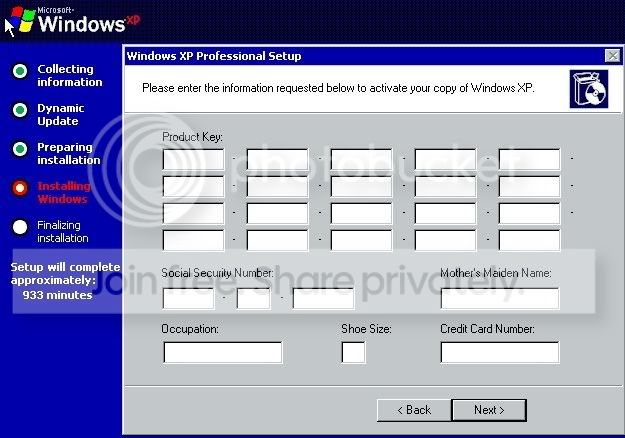Click the first Social Security Number field
This screenshot has height=438, width=625.
189,299
